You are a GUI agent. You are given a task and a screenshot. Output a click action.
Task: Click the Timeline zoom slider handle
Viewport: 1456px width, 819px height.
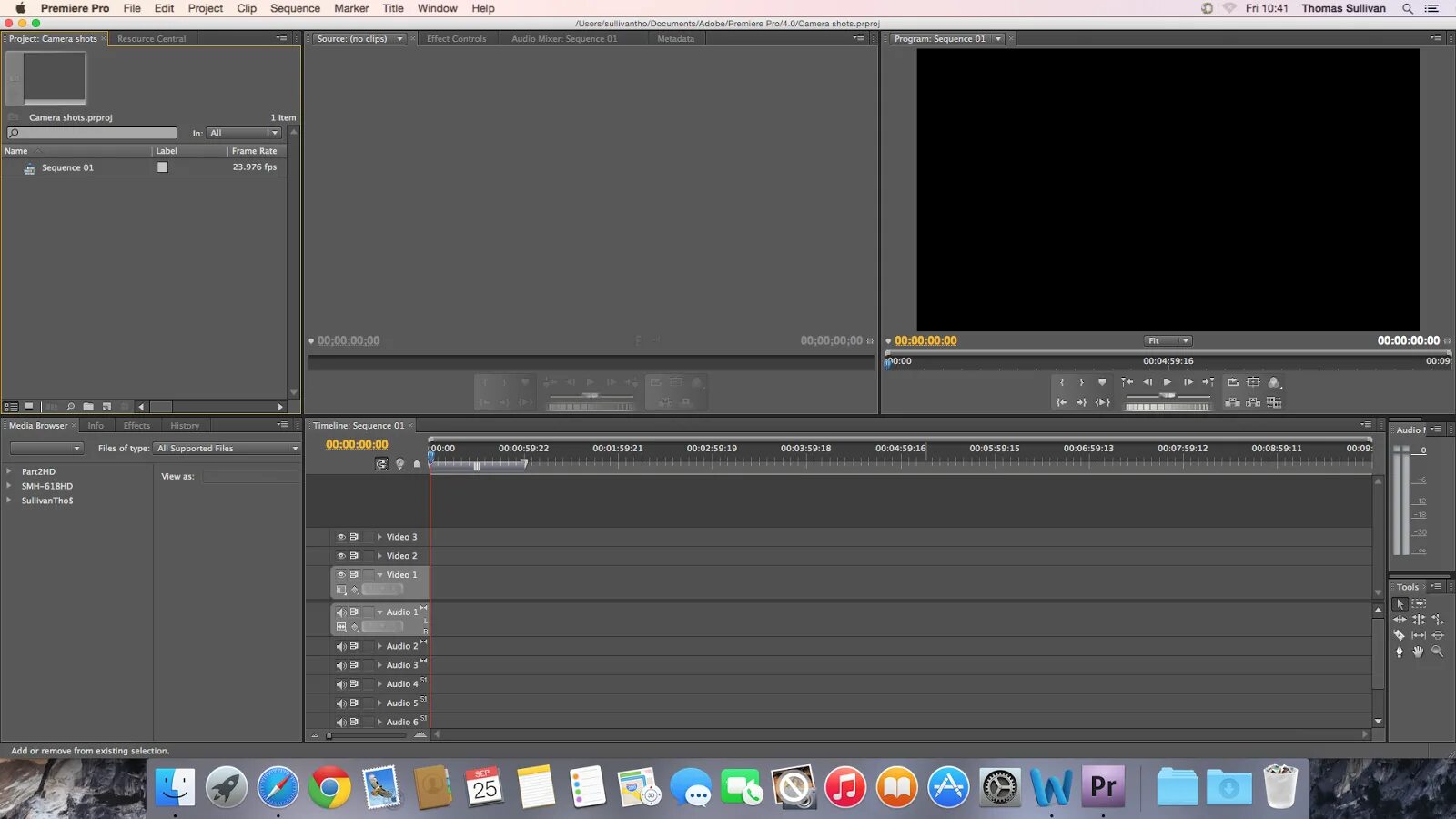click(x=329, y=735)
